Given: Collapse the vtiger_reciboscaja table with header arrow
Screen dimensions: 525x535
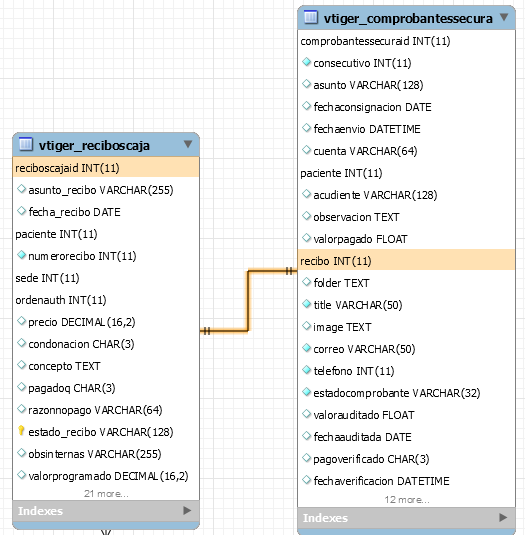Looking at the screenshot, I should point(188,144).
